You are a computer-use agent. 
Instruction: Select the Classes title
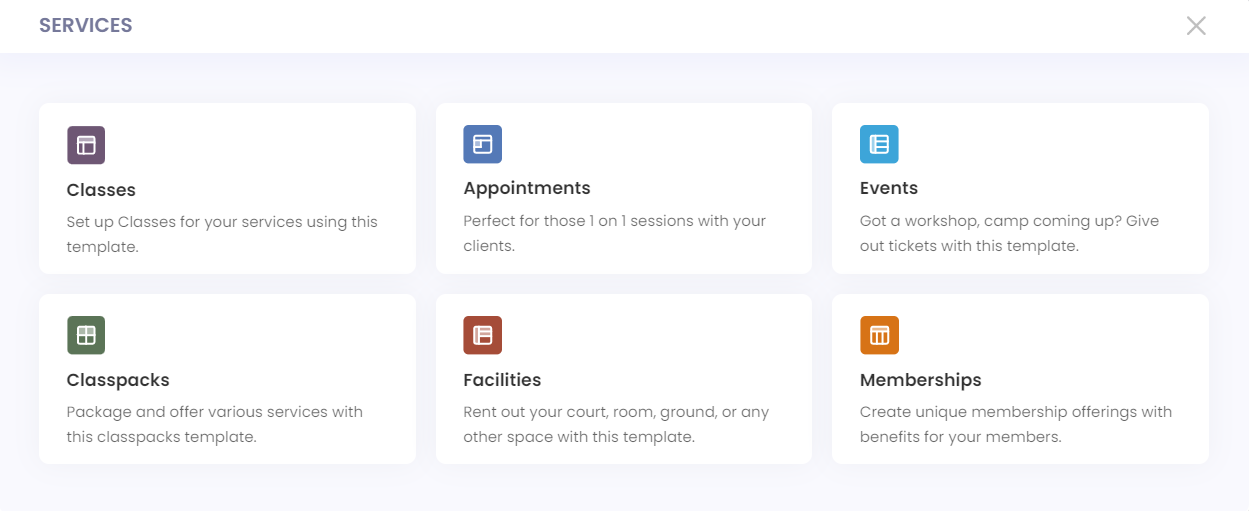[101, 190]
